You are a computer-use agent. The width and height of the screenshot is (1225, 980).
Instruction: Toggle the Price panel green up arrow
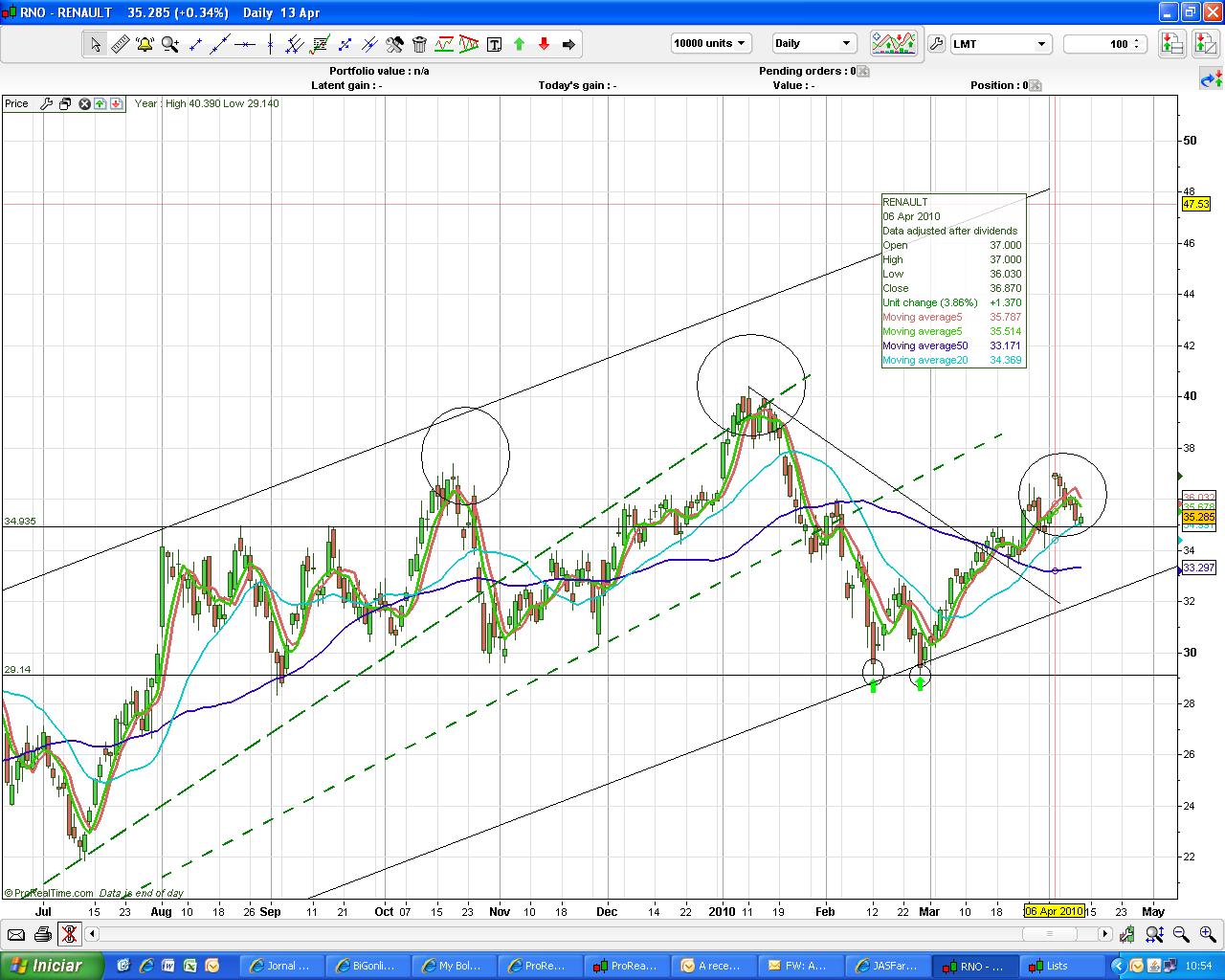(100, 103)
